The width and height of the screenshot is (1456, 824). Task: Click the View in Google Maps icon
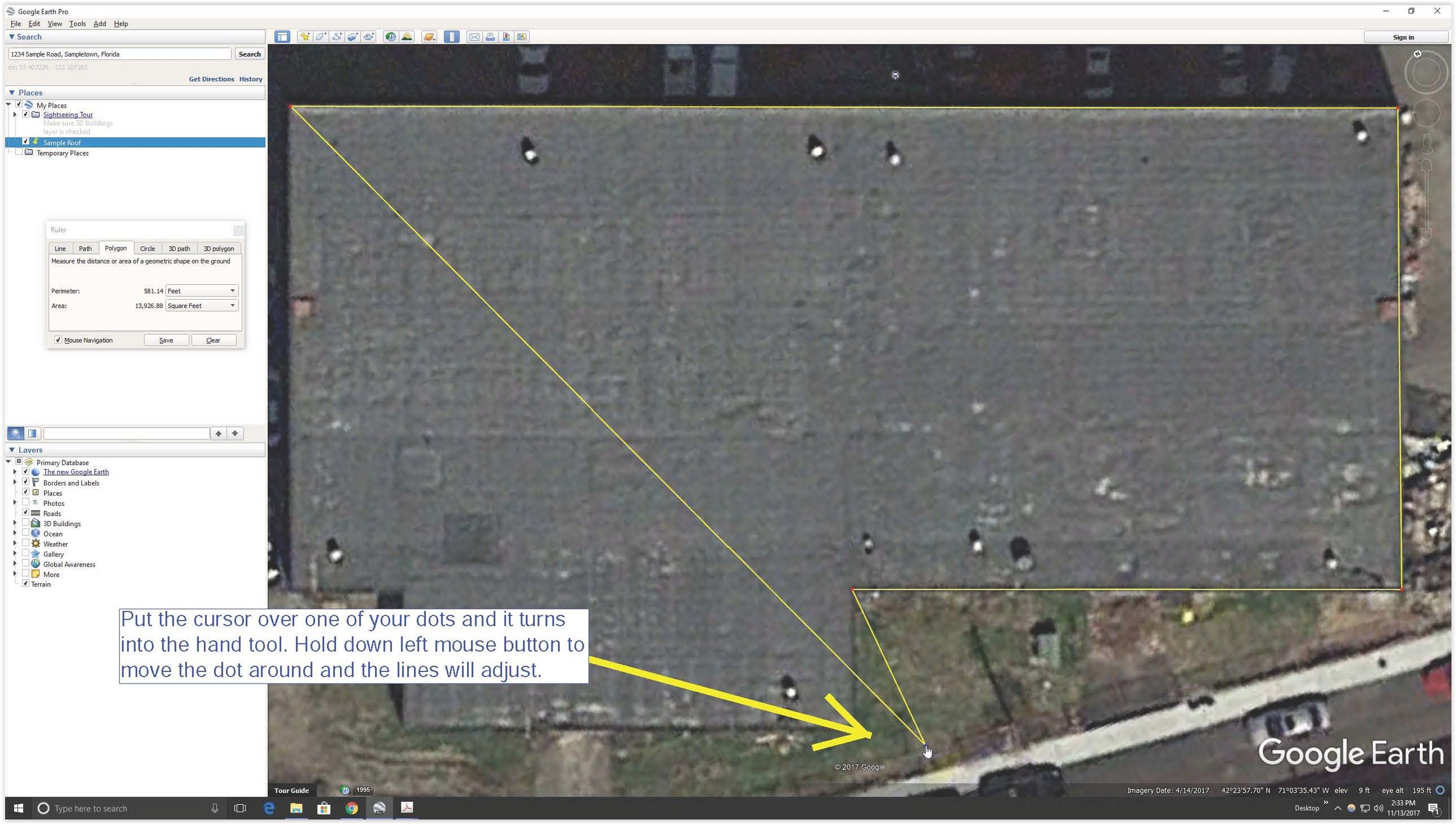click(x=522, y=37)
